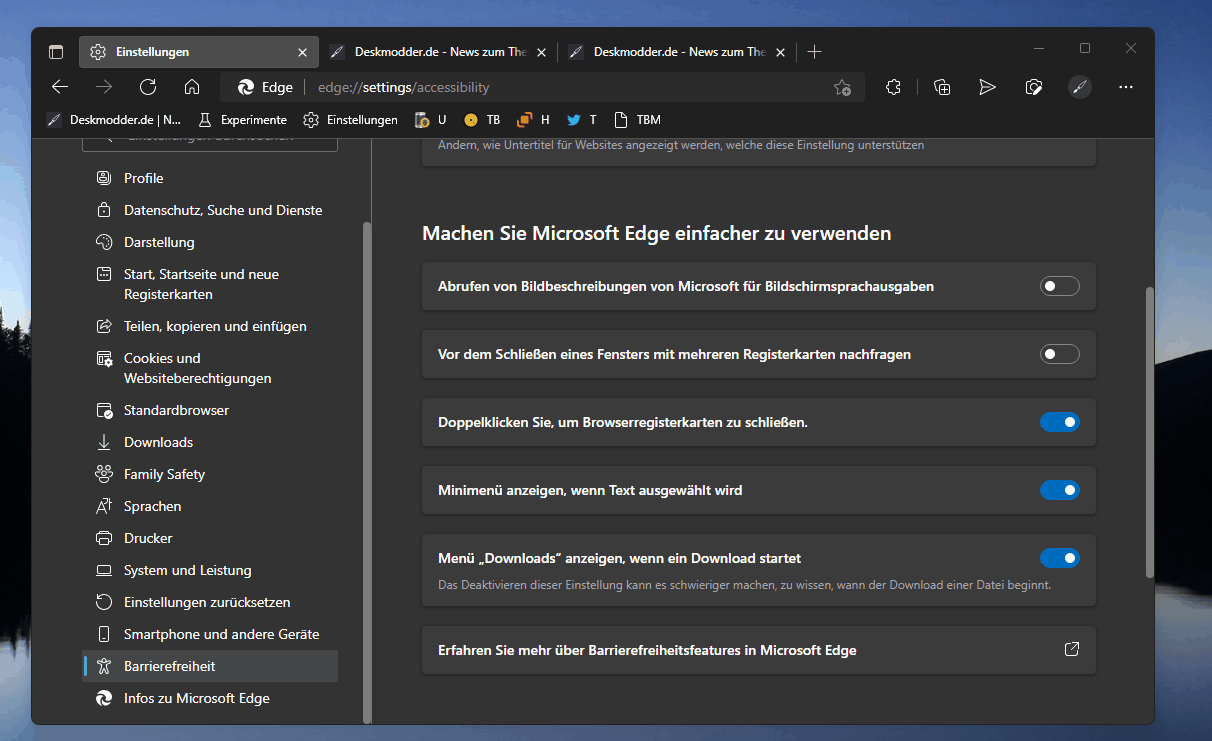Open Cookies und Websiteberechtigungen

pos(210,368)
